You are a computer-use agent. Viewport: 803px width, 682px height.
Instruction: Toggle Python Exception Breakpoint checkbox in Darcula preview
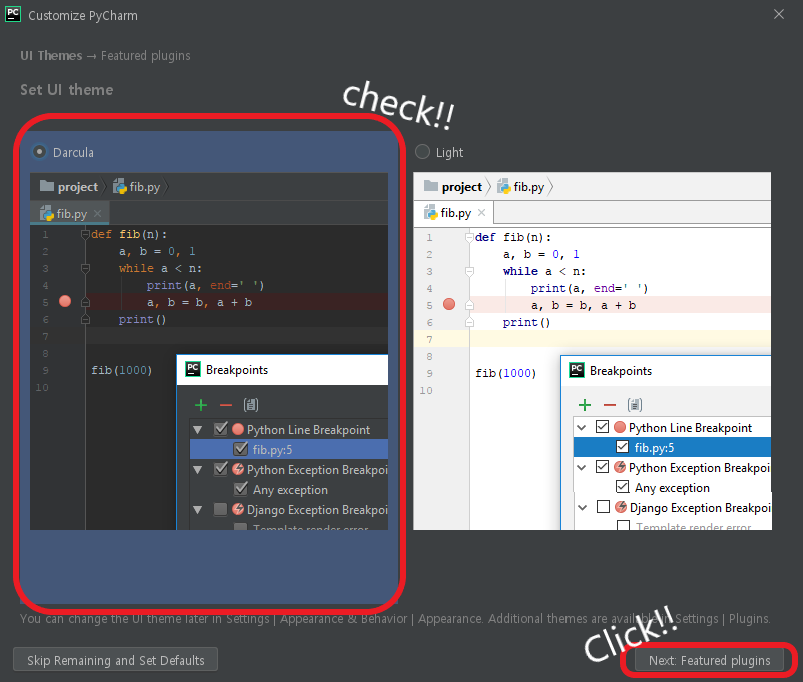pos(221,468)
